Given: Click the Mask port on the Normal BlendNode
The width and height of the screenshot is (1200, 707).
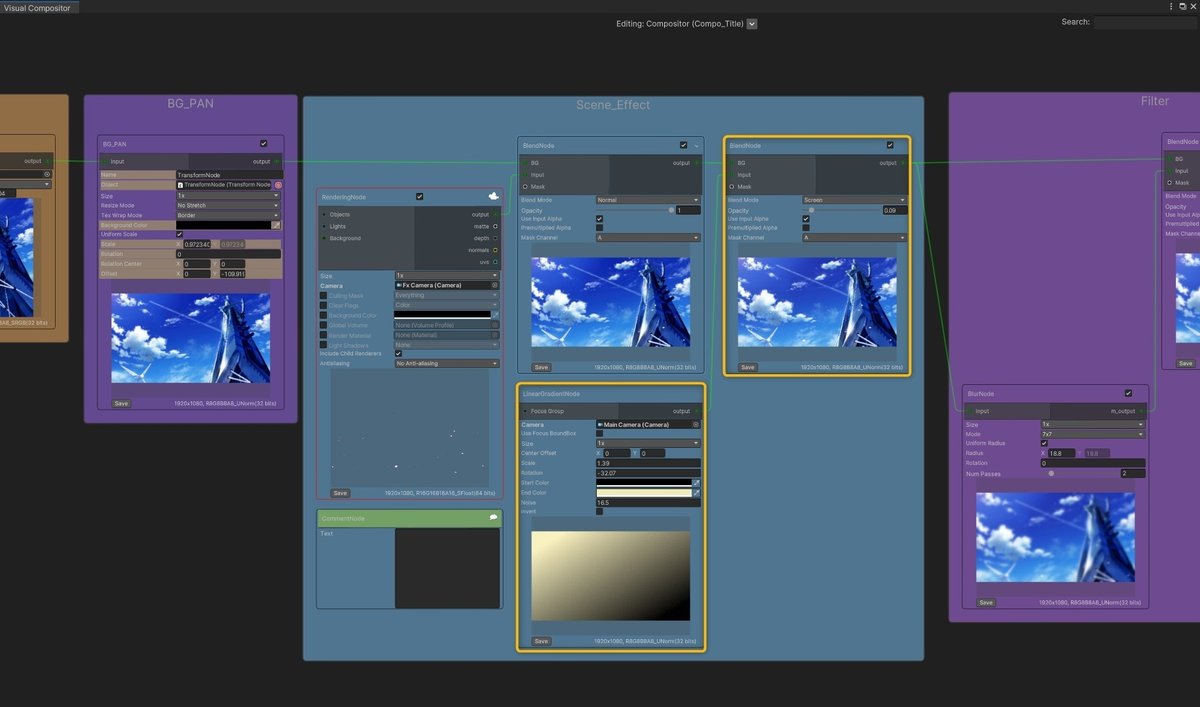Looking at the screenshot, I should (x=526, y=186).
